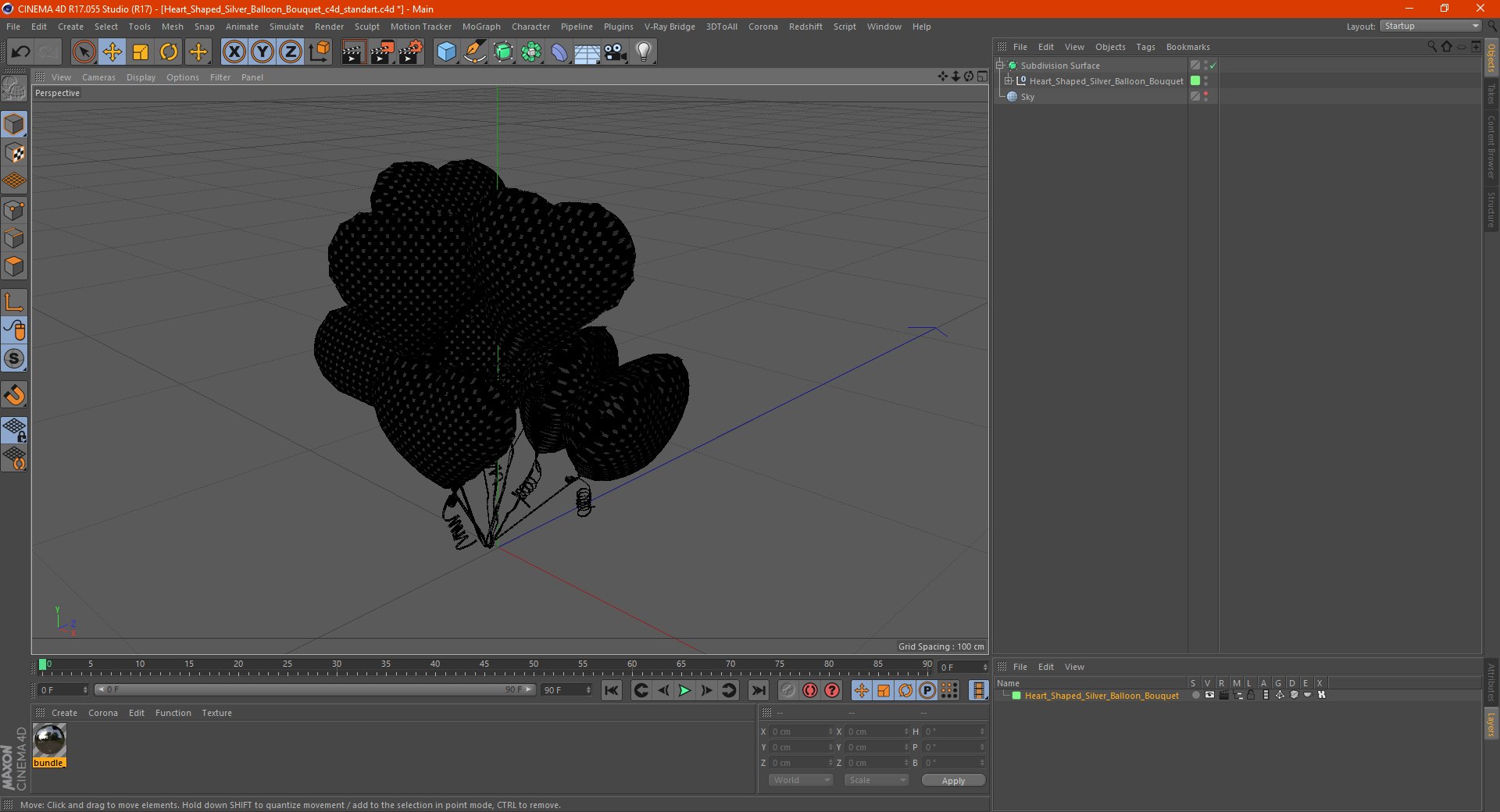Toggle Subdivision Surface enable checkmark
Screen dimensions: 1500x812
coord(1212,66)
